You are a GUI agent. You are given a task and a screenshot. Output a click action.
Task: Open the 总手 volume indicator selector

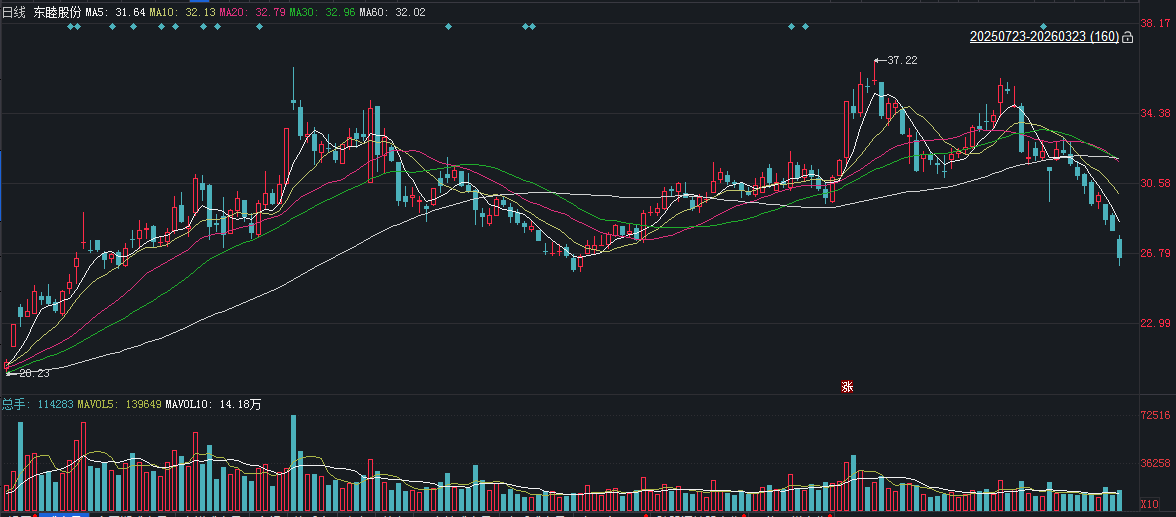pos(13,404)
